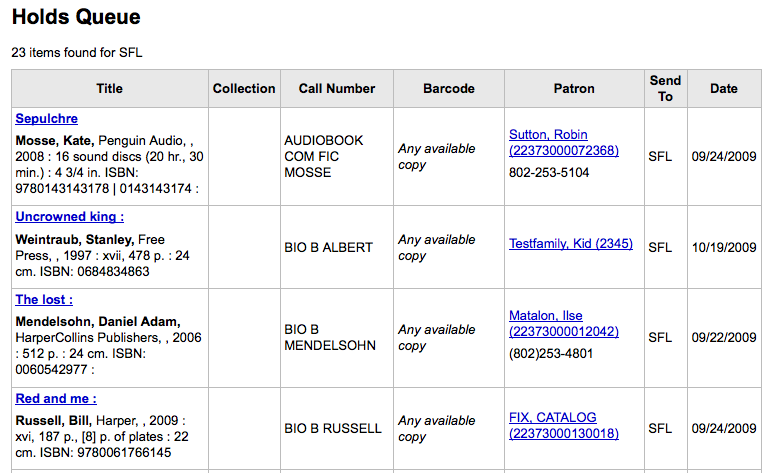View patron Sutton, Robin record
The image size is (767, 473).
(564, 142)
